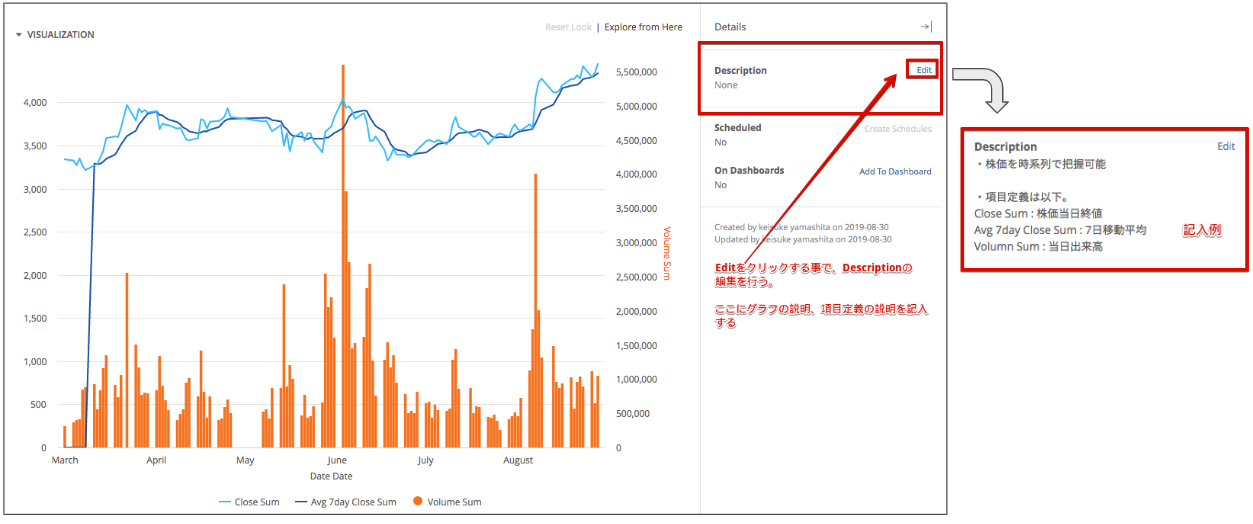Toggle Volume Sum legend entry
This screenshot has width=1253, height=524.
(x=446, y=502)
